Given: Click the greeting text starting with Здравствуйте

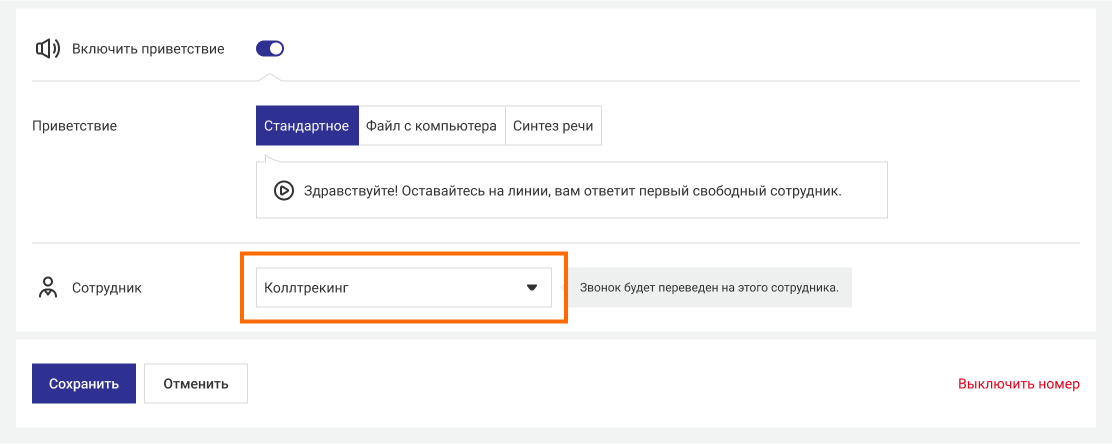Looking at the screenshot, I should pos(572,190).
